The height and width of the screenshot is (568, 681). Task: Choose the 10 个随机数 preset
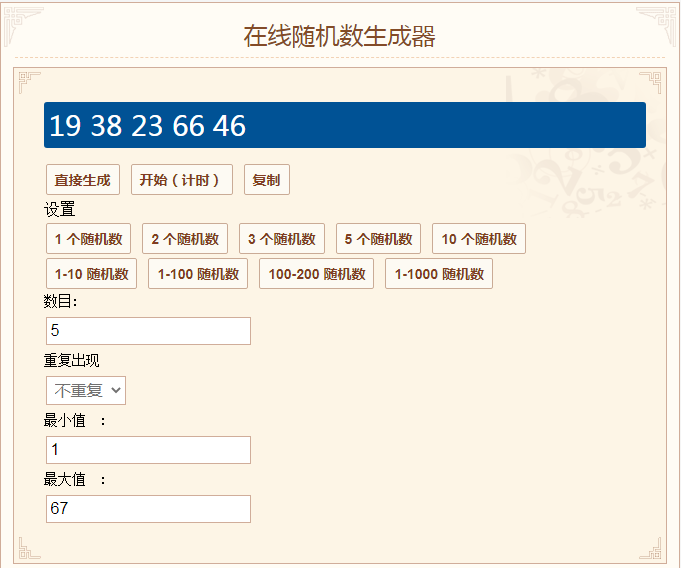(x=479, y=238)
